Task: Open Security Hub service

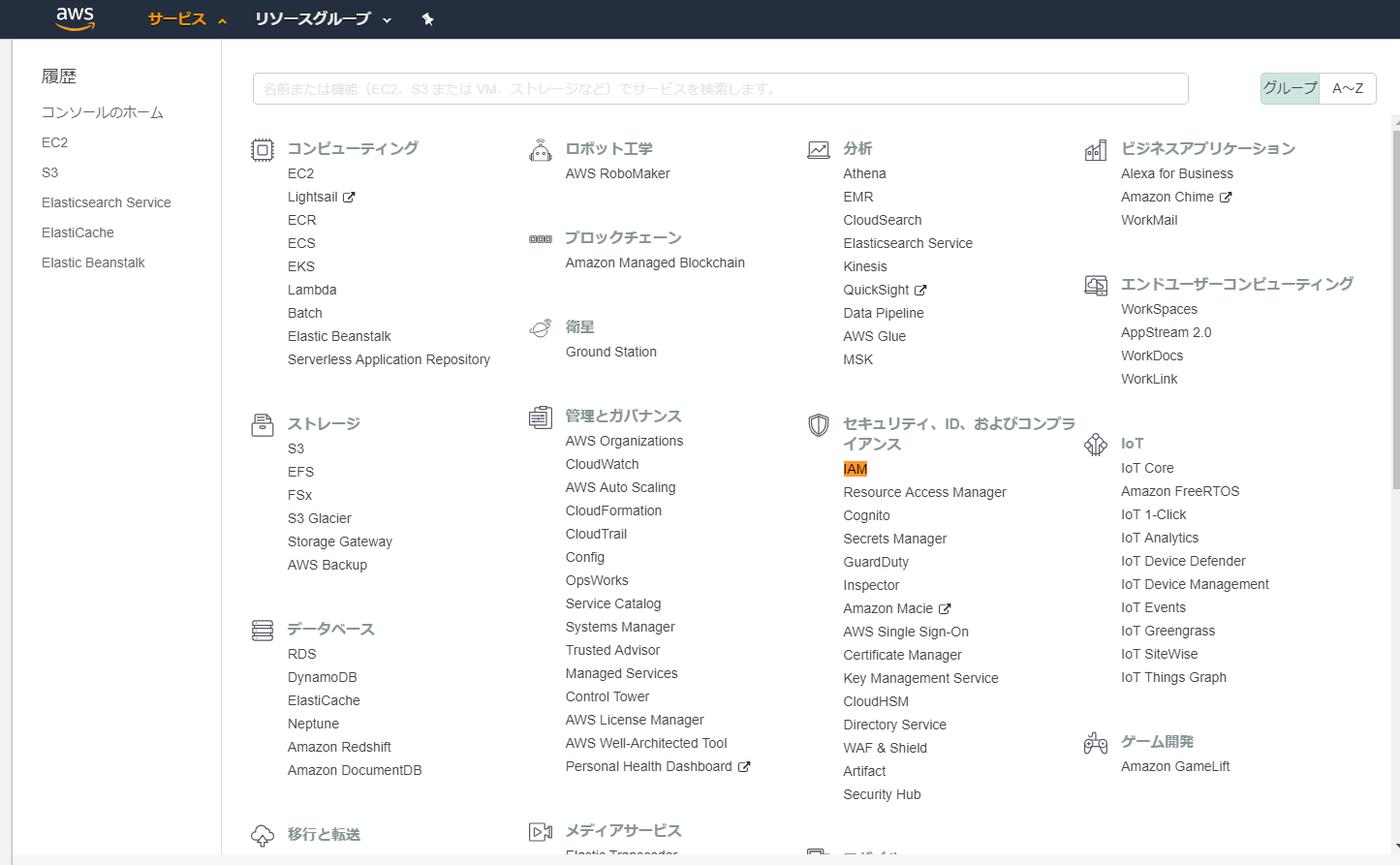Action: (883, 794)
